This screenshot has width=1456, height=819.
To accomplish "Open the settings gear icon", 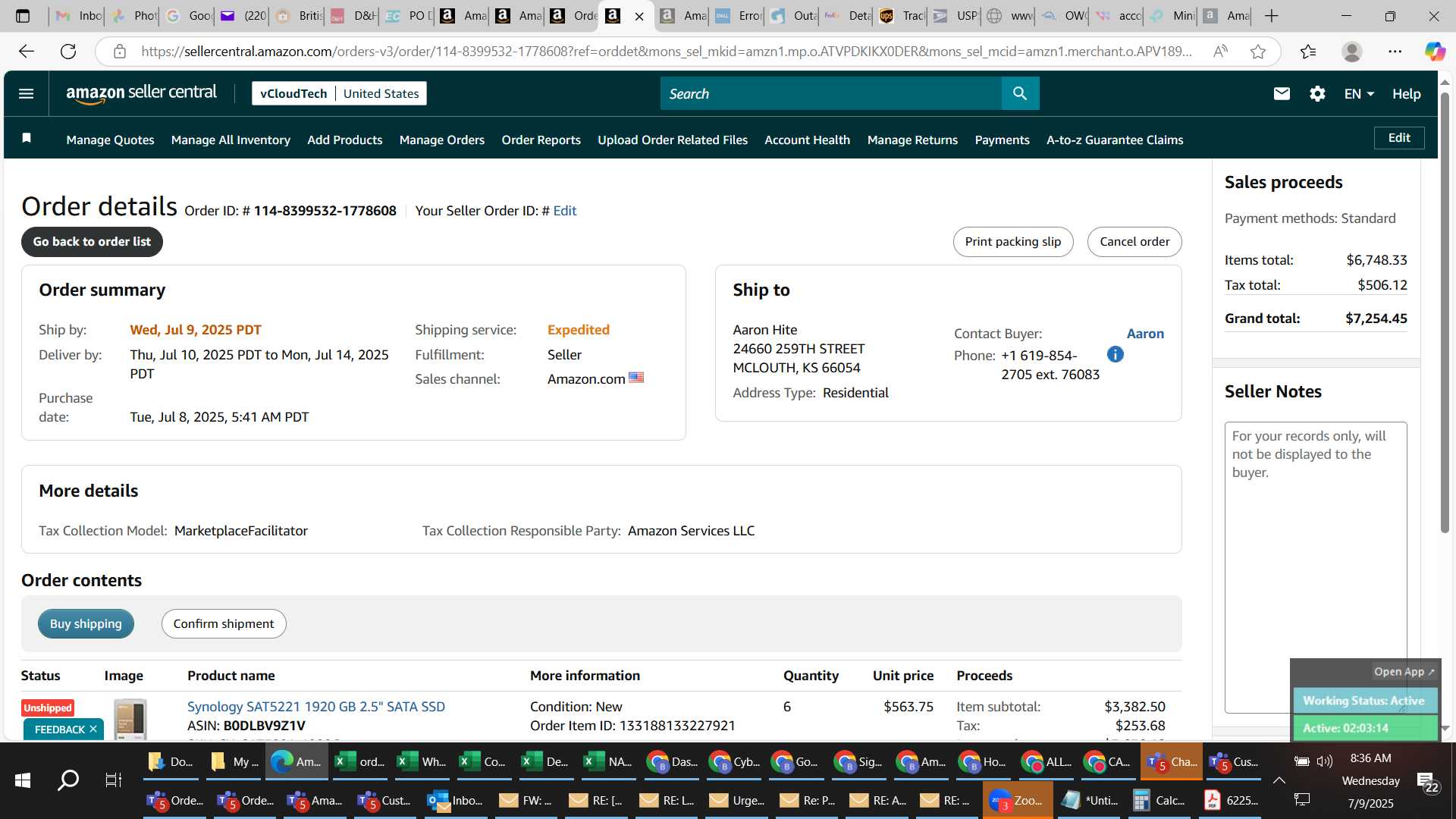I will coord(1317,93).
